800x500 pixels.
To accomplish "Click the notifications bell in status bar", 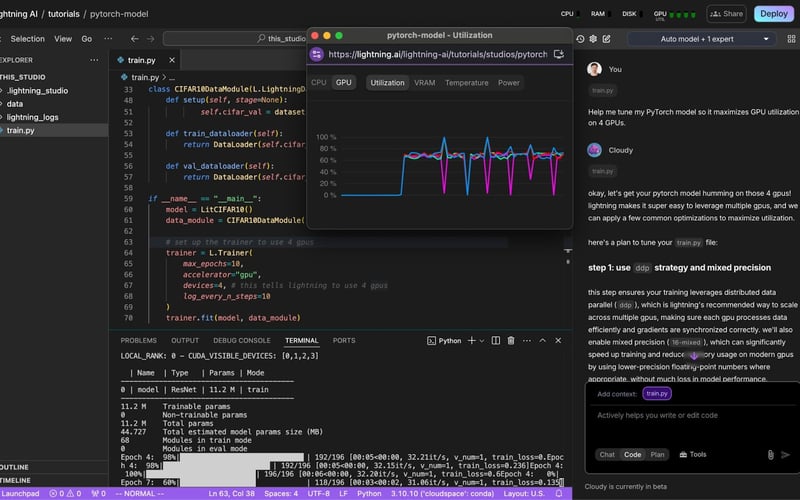I will coord(559,493).
